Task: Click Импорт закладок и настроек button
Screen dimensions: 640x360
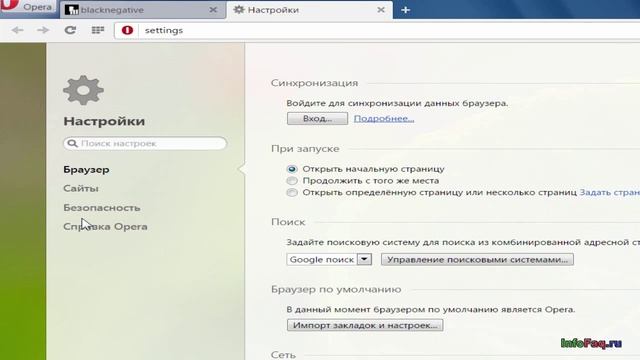Action: tap(365, 325)
